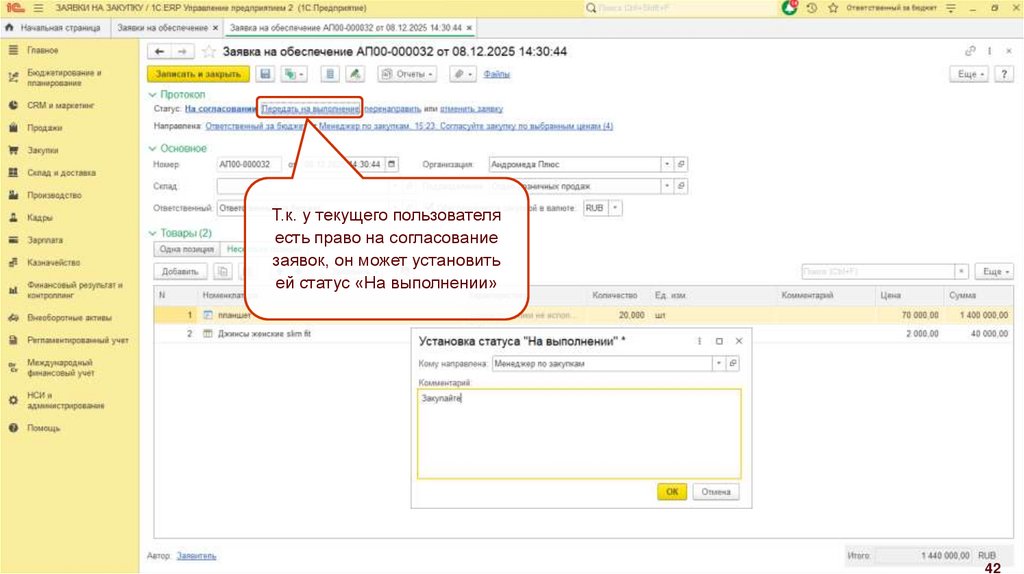Expand the Организация dropdown arrow
This screenshot has height=574, width=1024.
(x=667, y=165)
